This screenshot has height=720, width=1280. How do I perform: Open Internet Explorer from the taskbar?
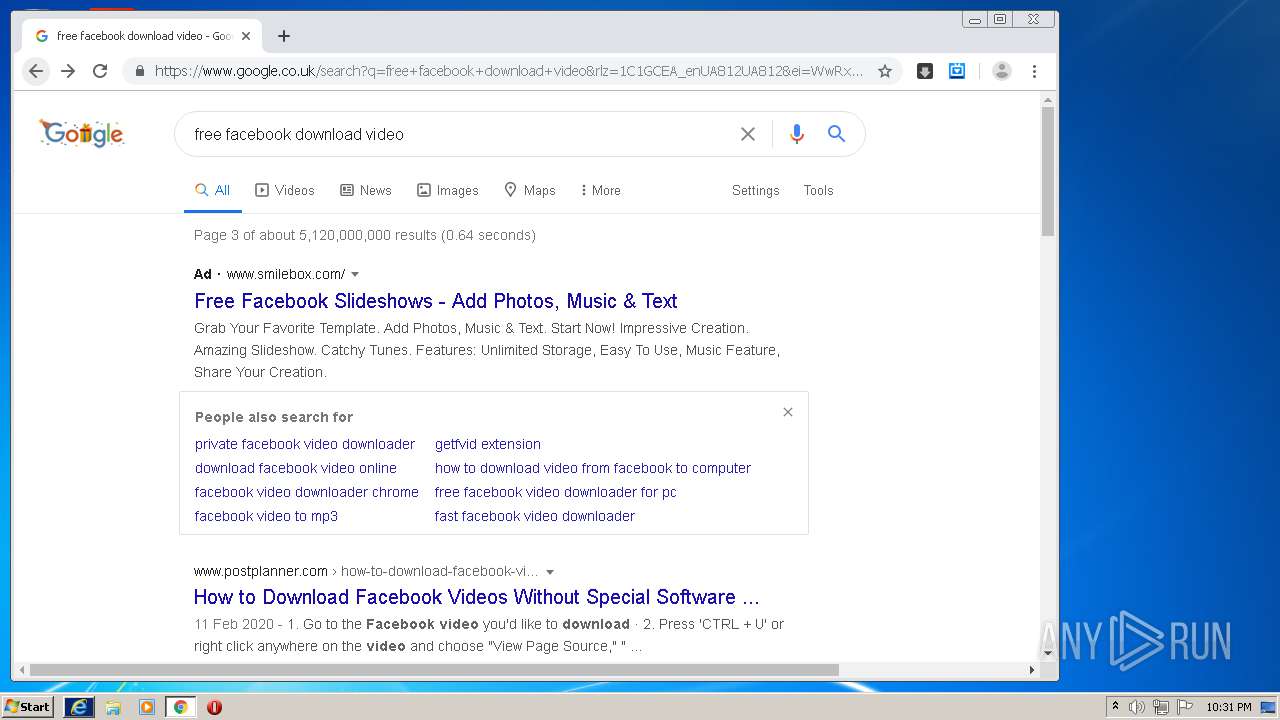pos(79,707)
